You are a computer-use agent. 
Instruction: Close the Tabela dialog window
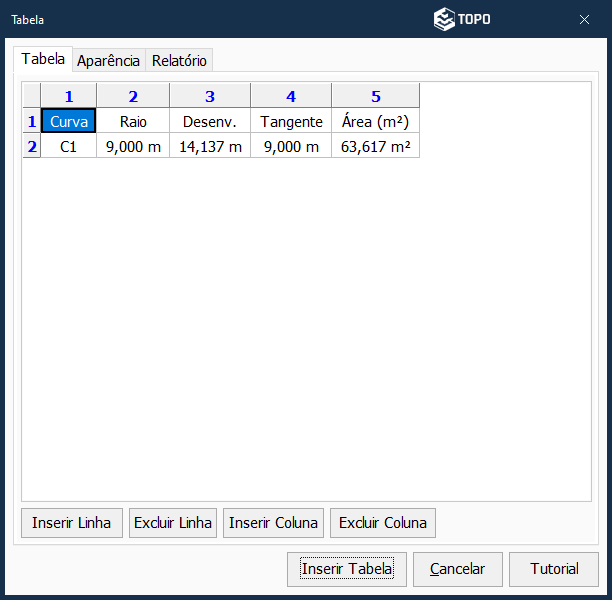click(584, 19)
